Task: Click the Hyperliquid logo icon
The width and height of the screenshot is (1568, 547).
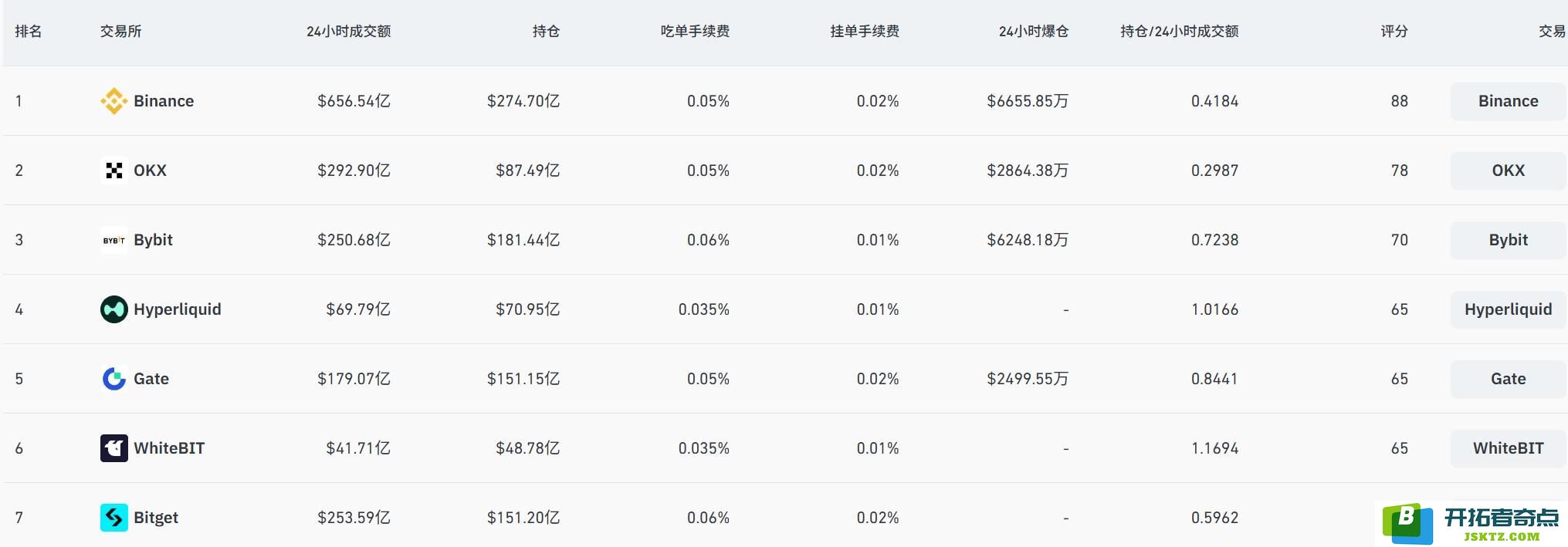Action: tap(114, 309)
